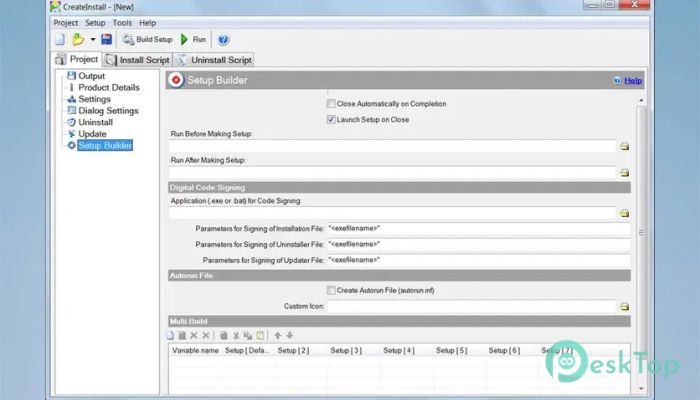700x400 pixels.
Task: Click the Setup [Defa.. column header
Action: click(x=248, y=350)
